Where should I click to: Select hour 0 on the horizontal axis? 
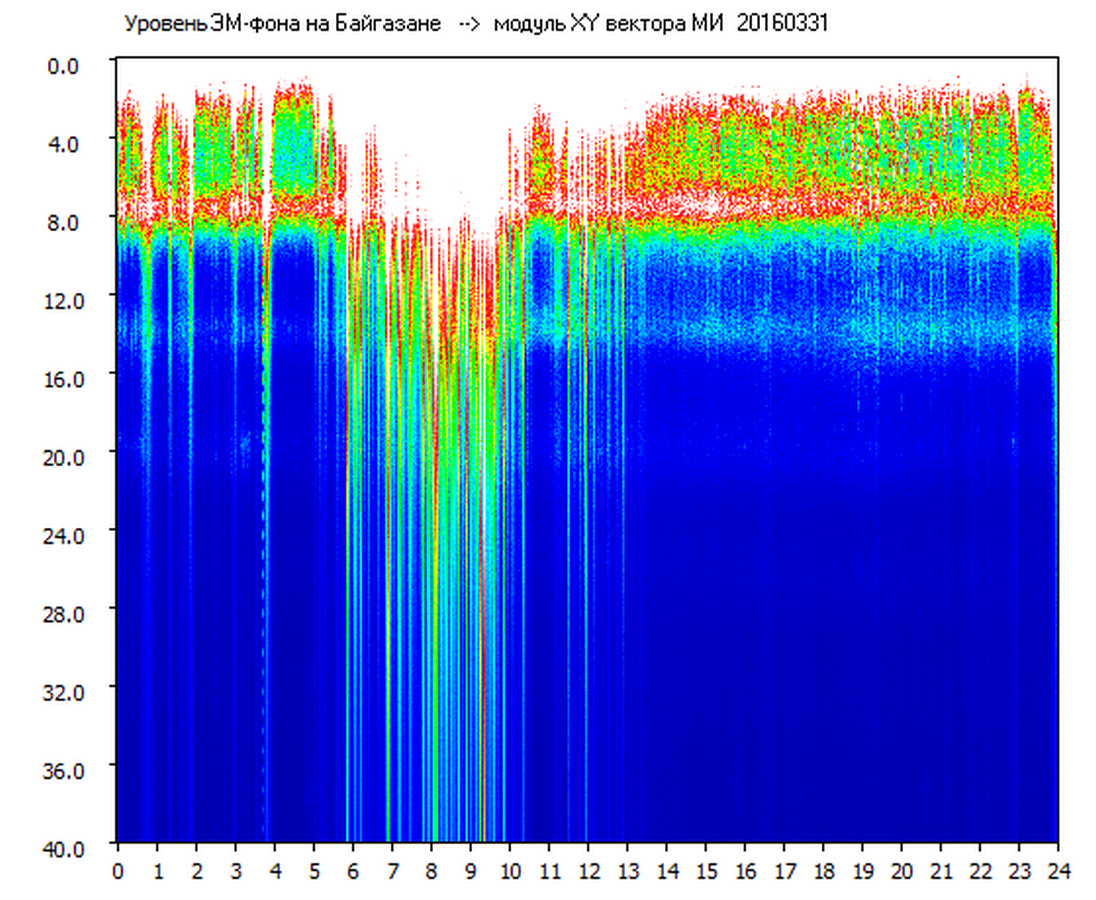(x=118, y=871)
